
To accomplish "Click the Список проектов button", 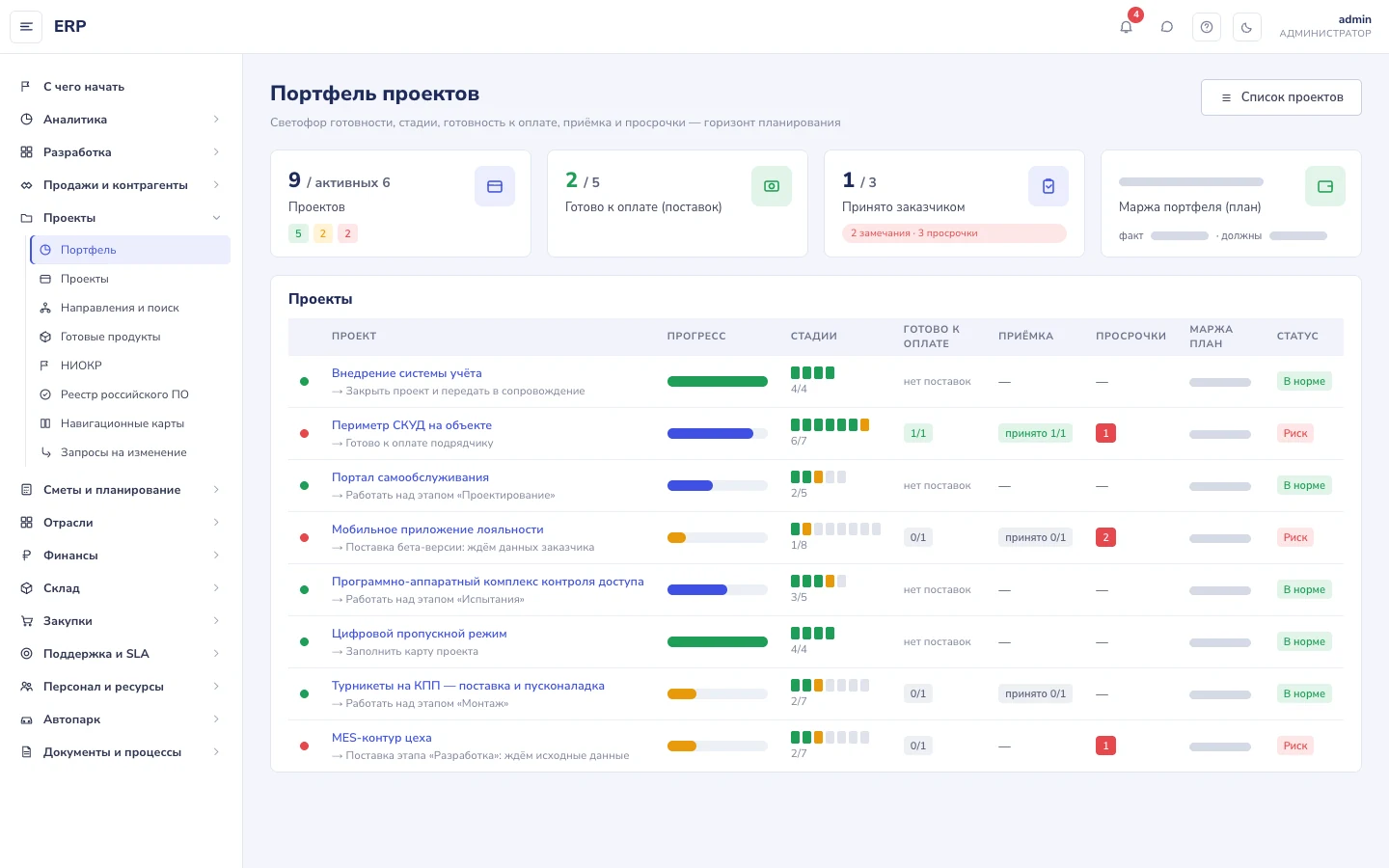I will [x=1281, y=97].
